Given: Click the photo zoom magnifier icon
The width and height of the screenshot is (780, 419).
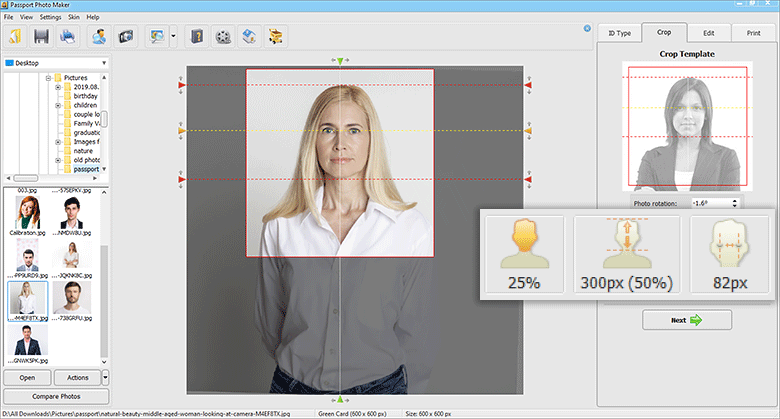Looking at the screenshot, I should coord(157,36).
